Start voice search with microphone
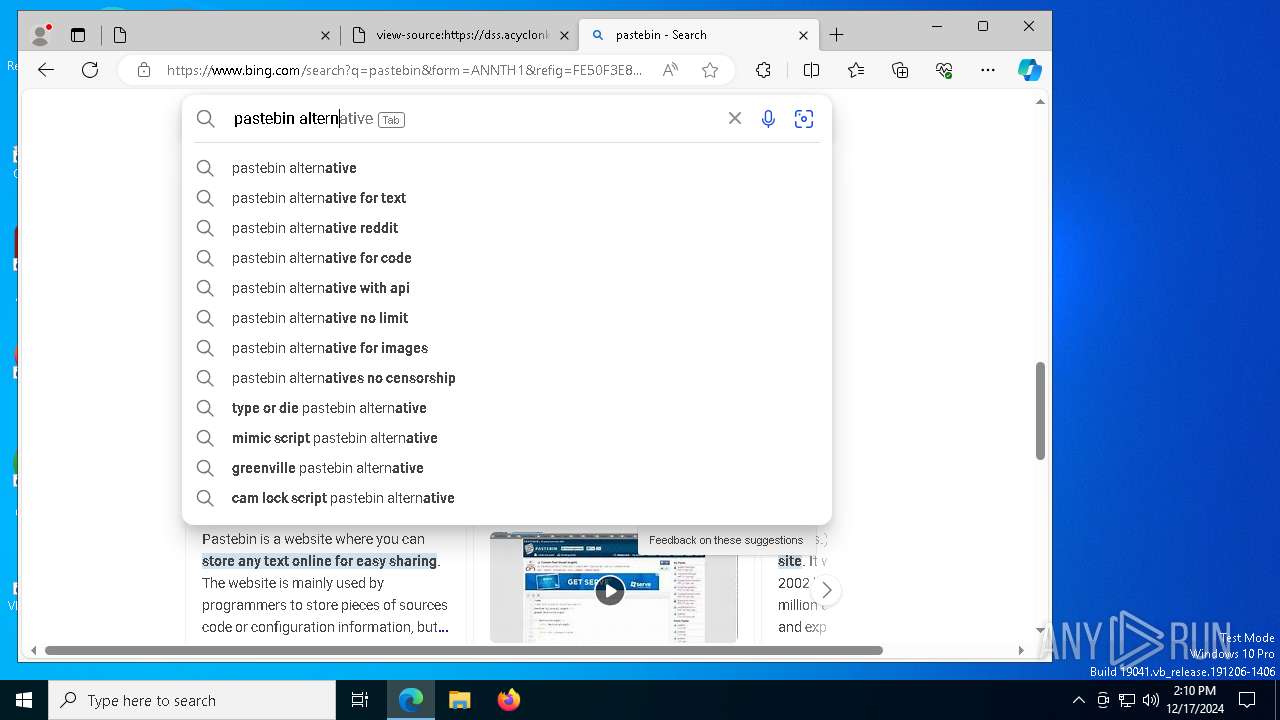1280x720 pixels. (768, 119)
